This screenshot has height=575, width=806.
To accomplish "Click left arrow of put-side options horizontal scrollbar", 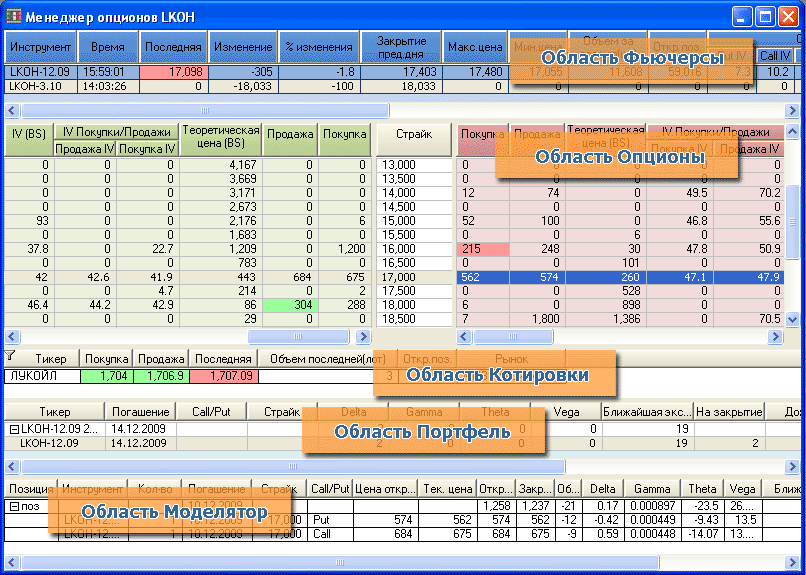I will (x=464, y=337).
